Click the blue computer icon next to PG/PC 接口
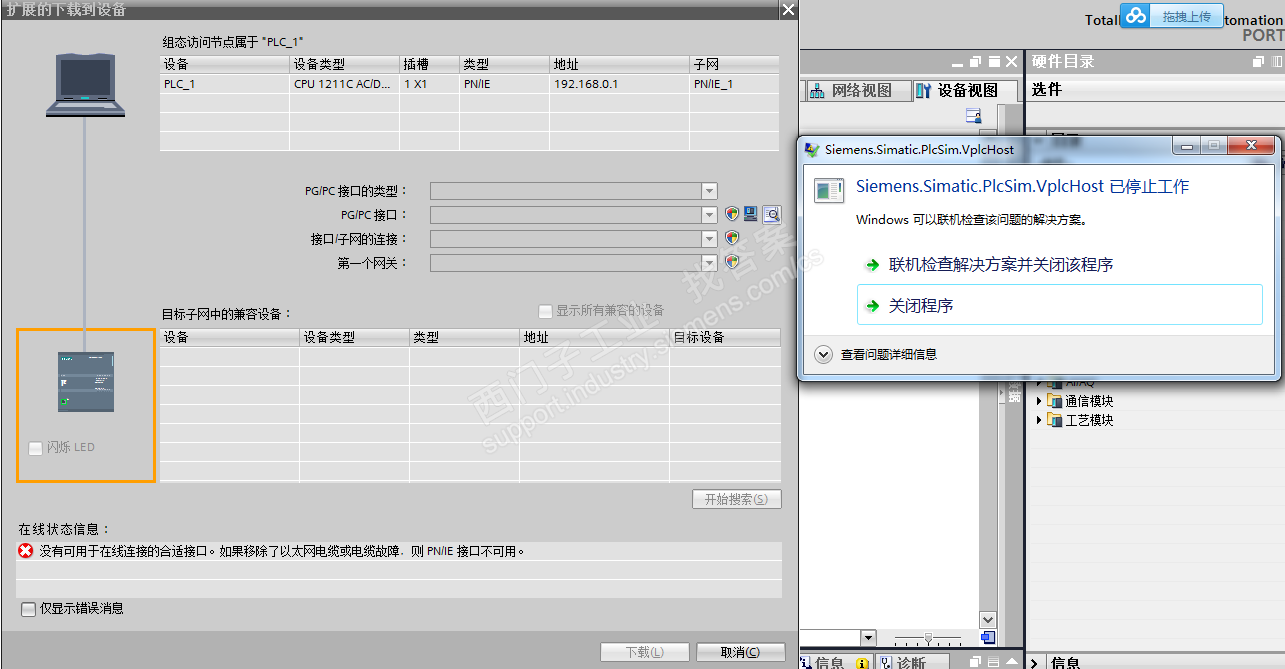The width and height of the screenshot is (1285, 669). click(750, 214)
